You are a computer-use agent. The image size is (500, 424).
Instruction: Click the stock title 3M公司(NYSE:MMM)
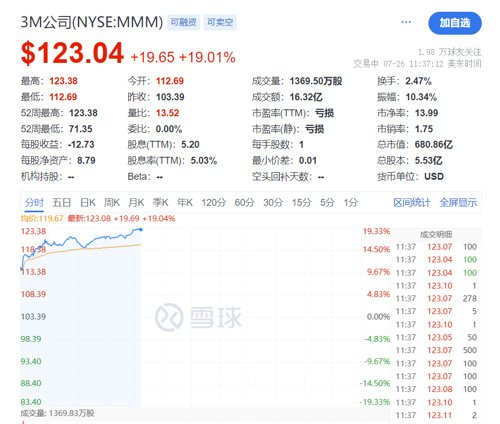pyautogui.click(x=92, y=22)
